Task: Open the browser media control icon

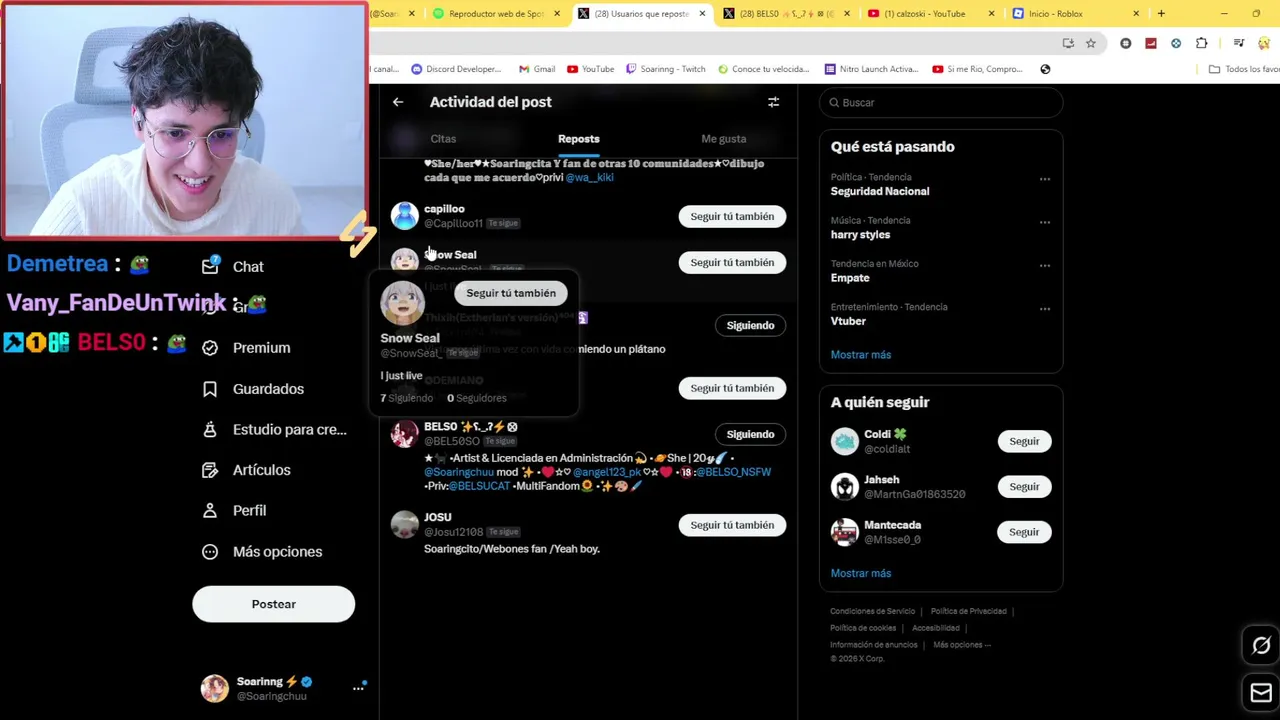Action: 1238,43
